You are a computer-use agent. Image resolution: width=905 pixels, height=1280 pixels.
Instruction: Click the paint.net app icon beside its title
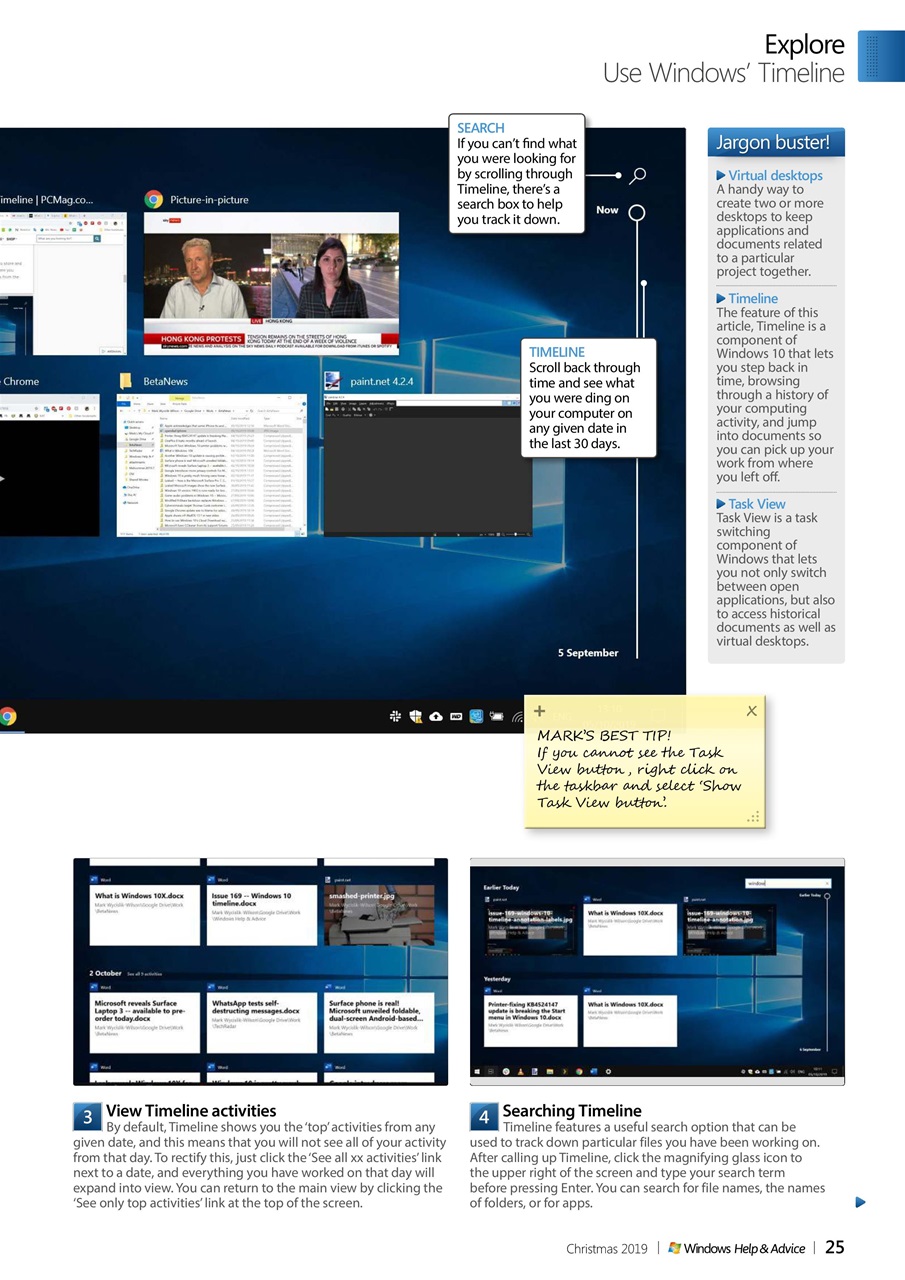coord(332,381)
